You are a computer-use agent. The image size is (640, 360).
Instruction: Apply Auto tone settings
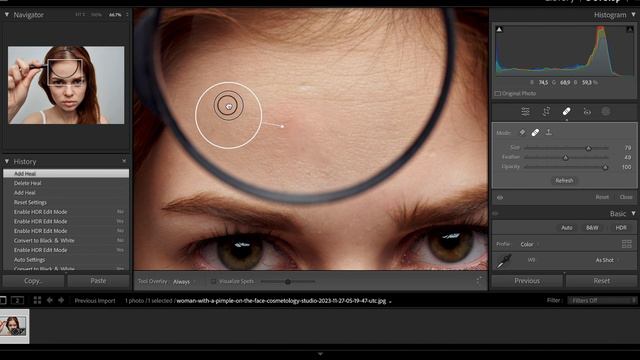click(x=567, y=228)
